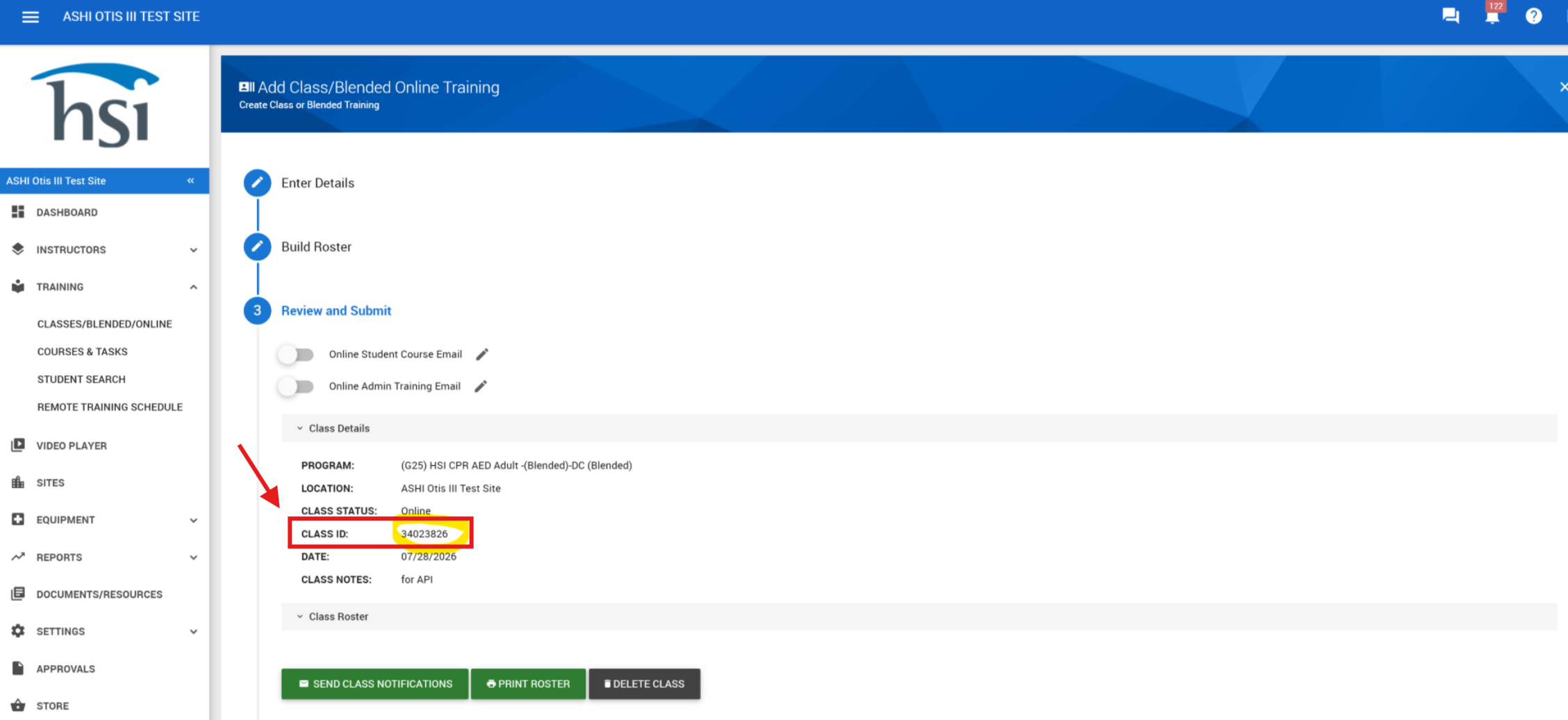Open the hamburger navigation menu
The height and width of the screenshot is (720, 1568).
click(31, 17)
